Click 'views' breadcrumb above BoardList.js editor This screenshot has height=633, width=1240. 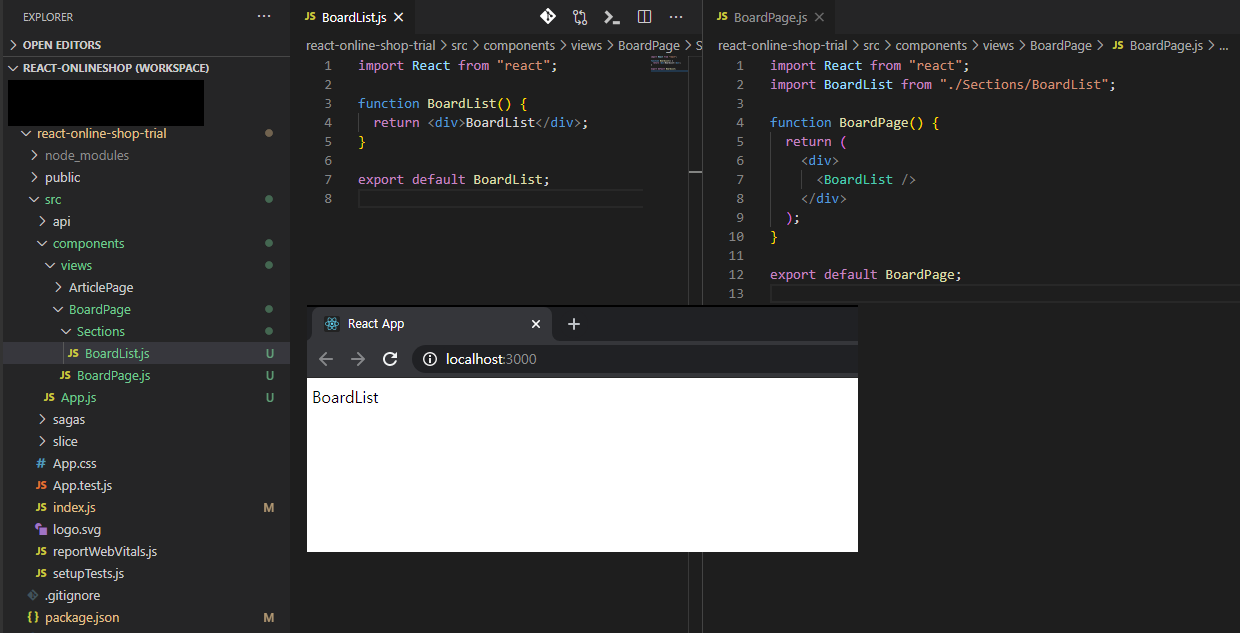pyautogui.click(x=586, y=45)
